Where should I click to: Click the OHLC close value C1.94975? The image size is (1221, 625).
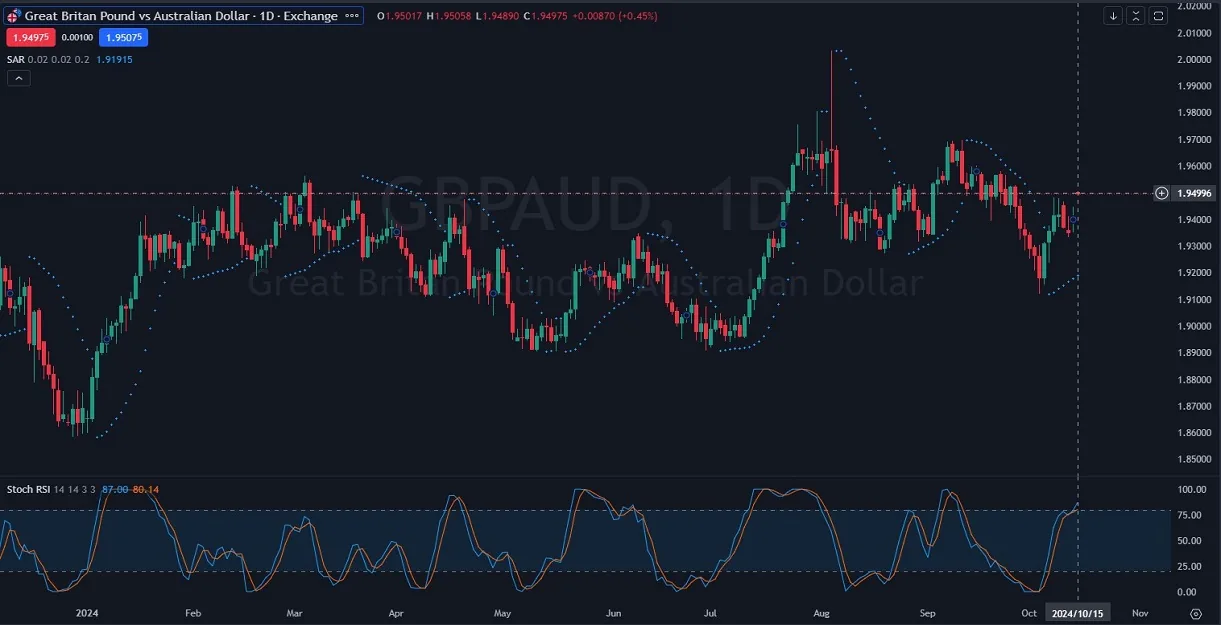tap(545, 16)
